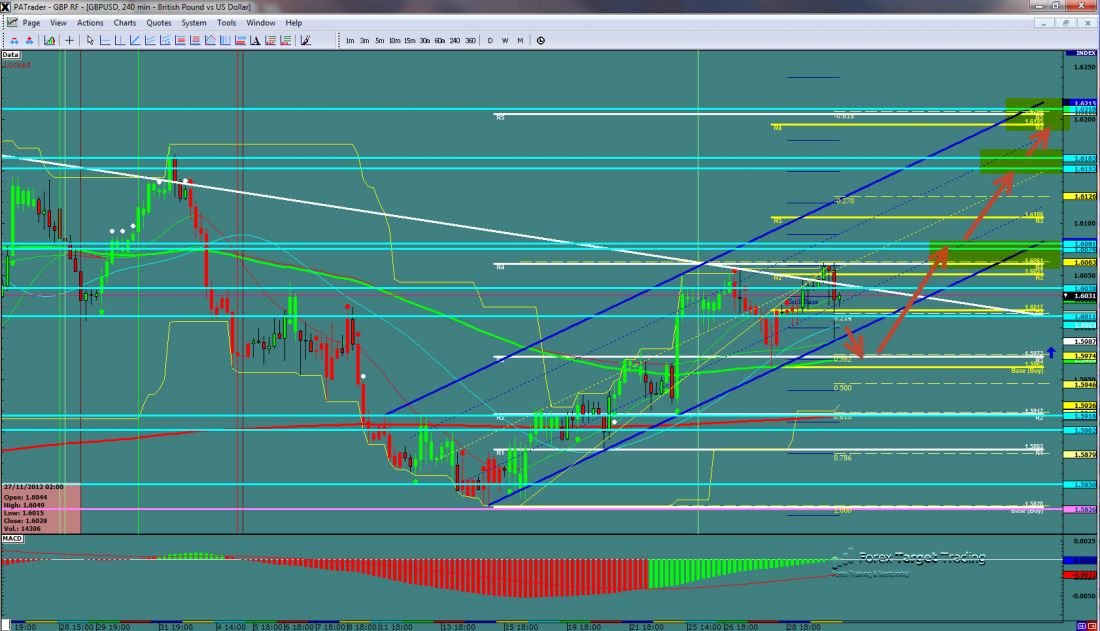Click the MACD indicator panel label
The height and width of the screenshot is (631, 1100).
(x=12, y=540)
